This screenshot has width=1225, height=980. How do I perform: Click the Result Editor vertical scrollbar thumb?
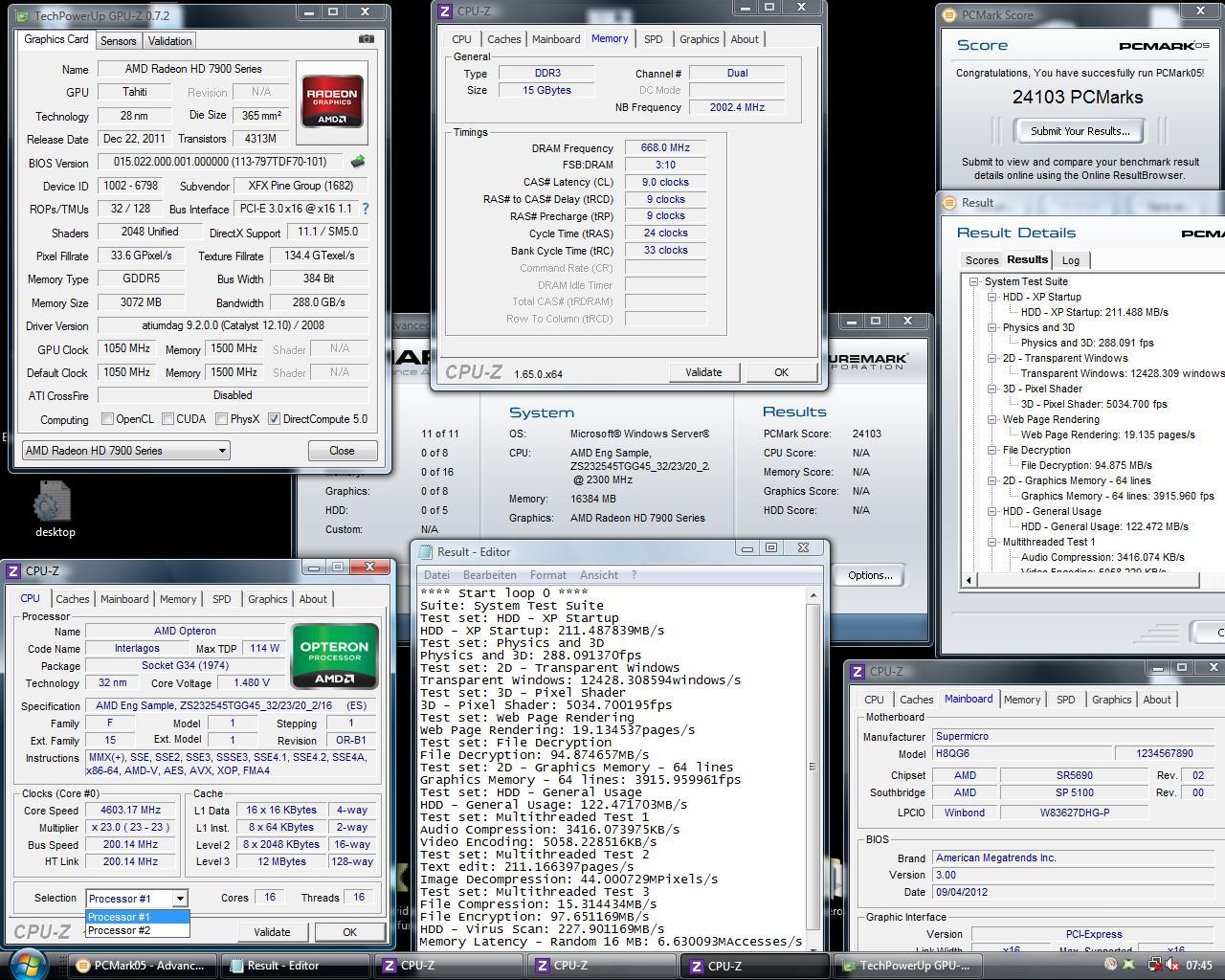(x=813, y=767)
